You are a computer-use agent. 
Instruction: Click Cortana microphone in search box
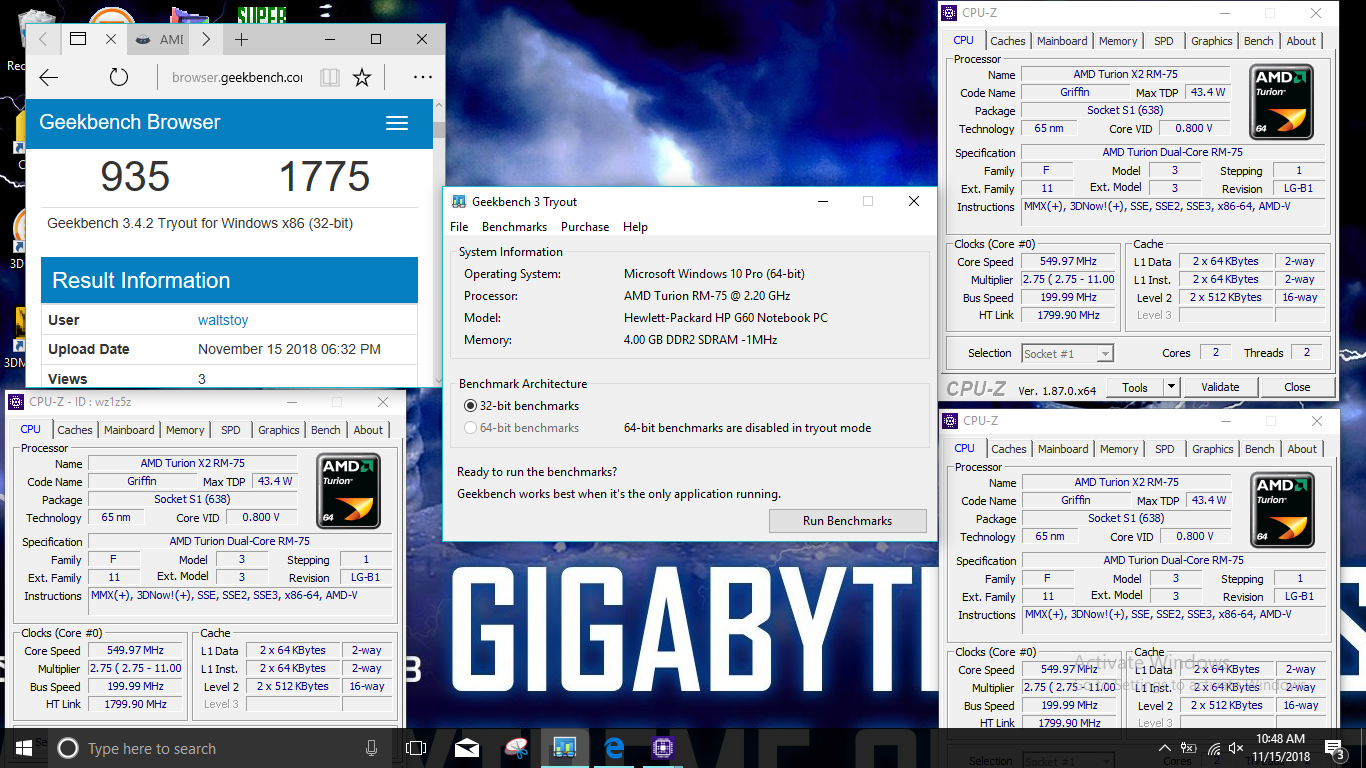(x=372, y=748)
